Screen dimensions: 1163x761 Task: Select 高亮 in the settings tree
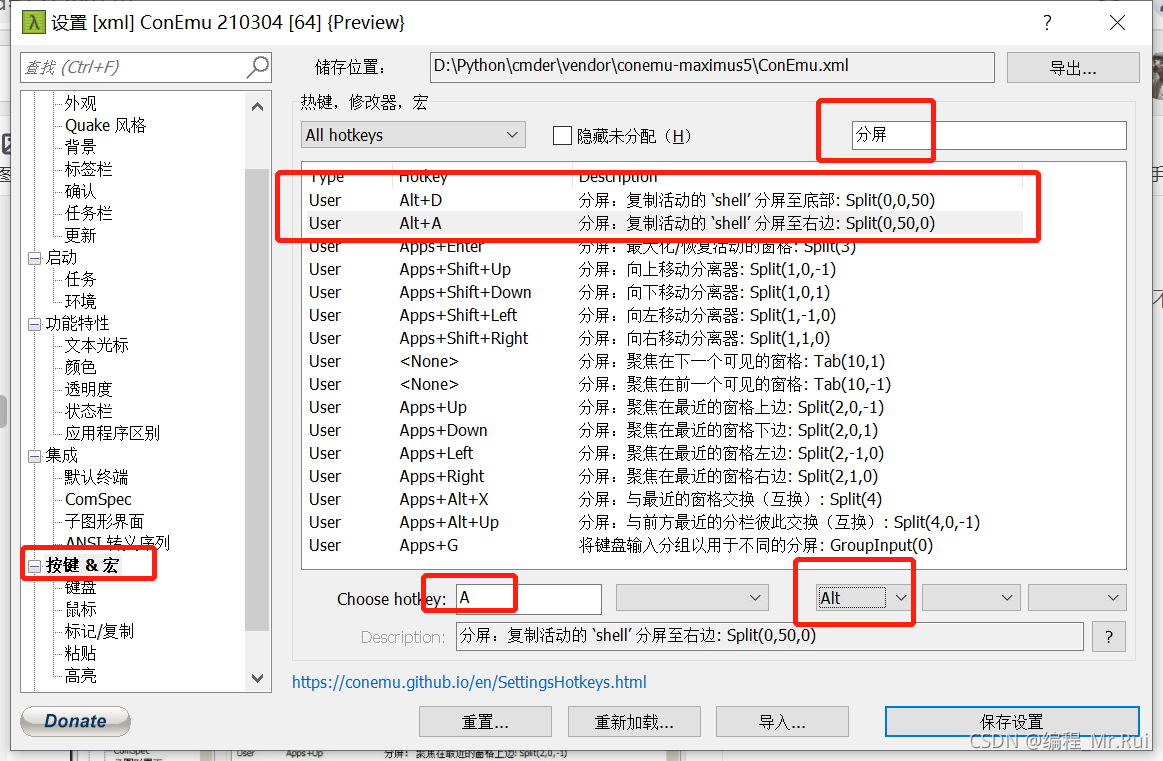point(80,675)
